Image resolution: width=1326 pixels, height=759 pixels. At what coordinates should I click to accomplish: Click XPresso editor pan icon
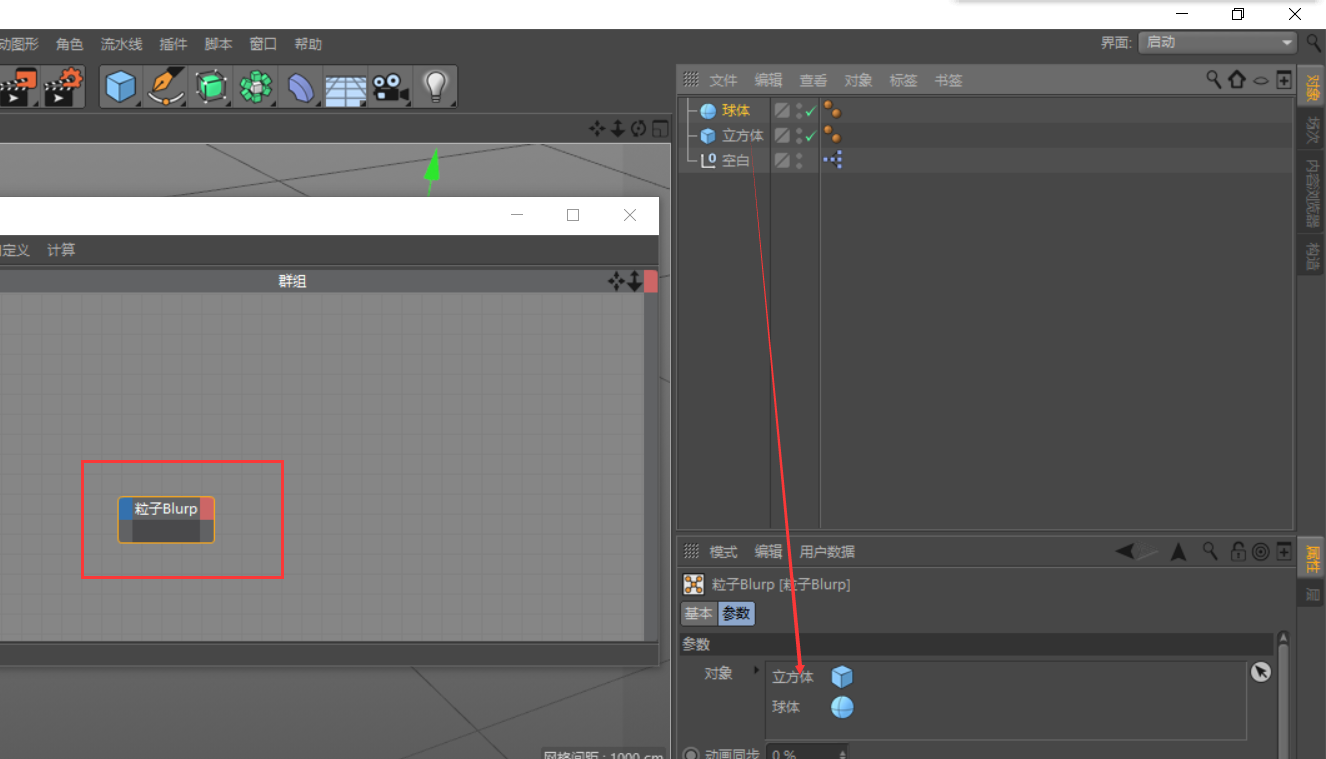(x=617, y=282)
